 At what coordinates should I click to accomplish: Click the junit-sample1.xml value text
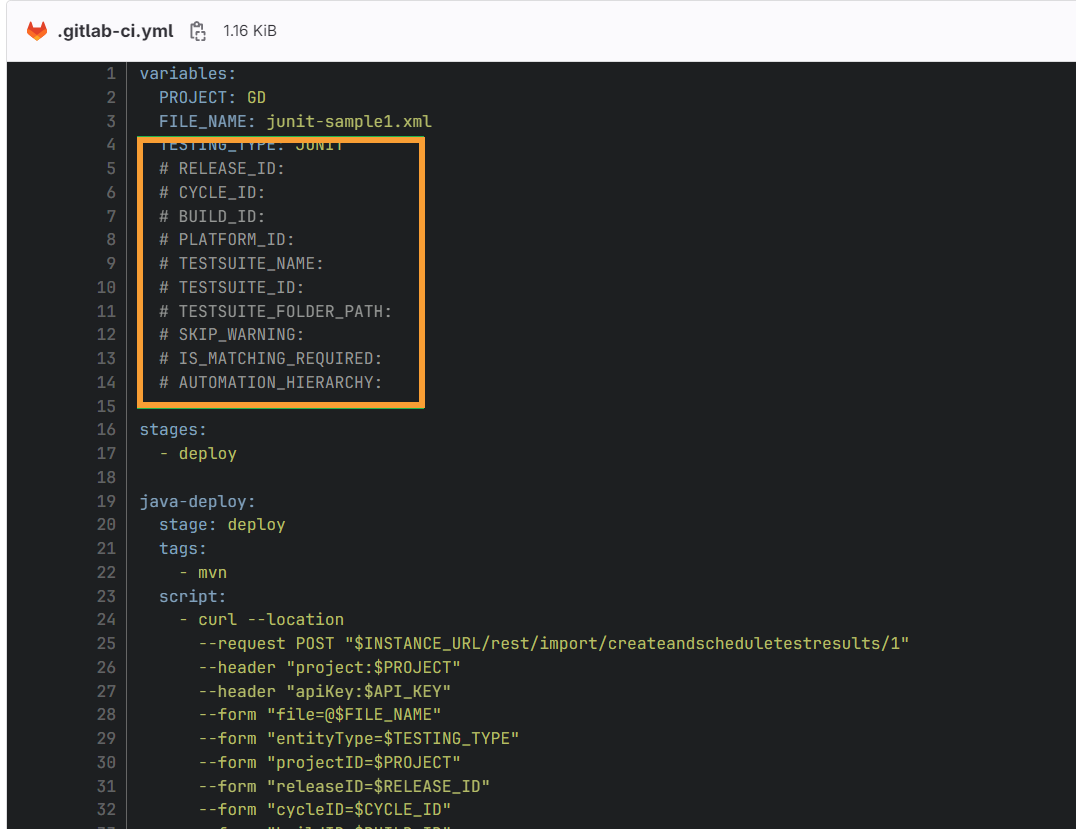pos(350,121)
